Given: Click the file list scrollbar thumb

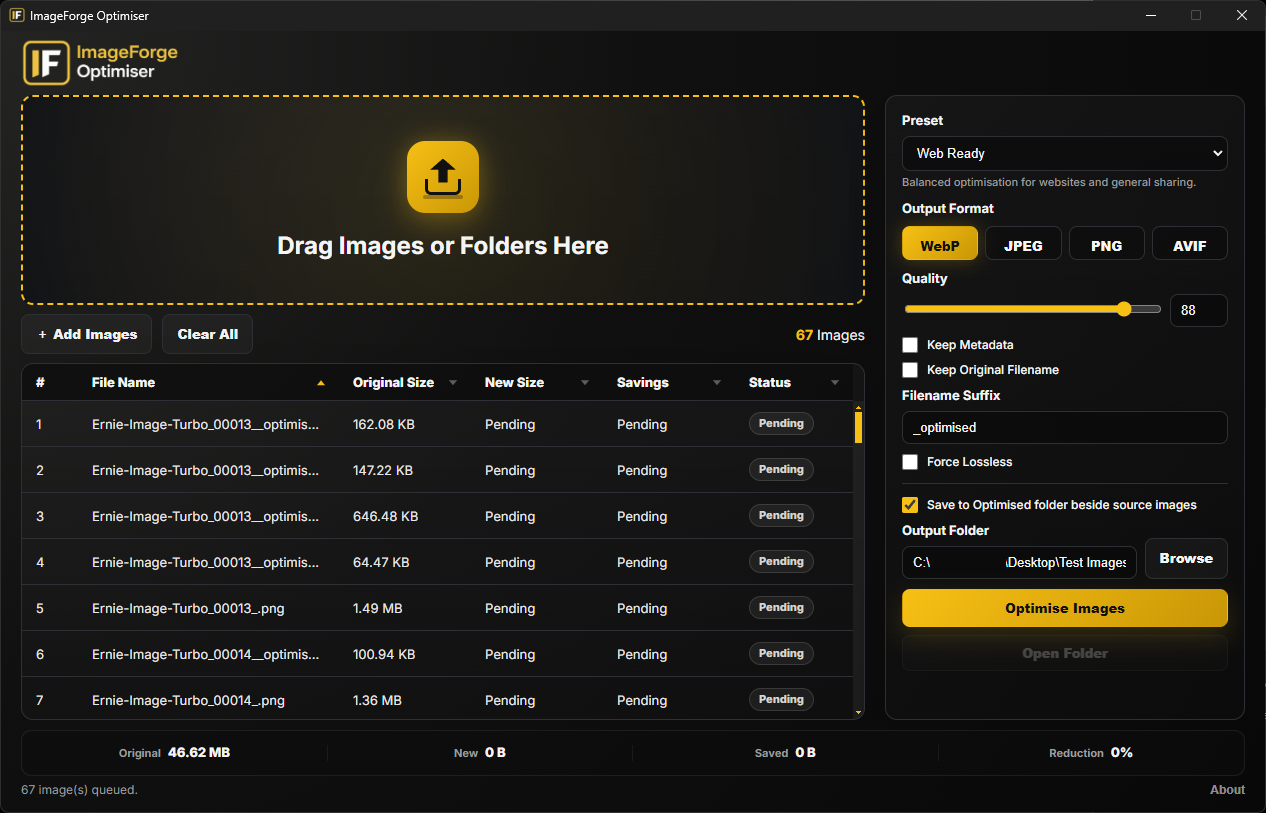Looking at the screenshot, I should point(858,427).
